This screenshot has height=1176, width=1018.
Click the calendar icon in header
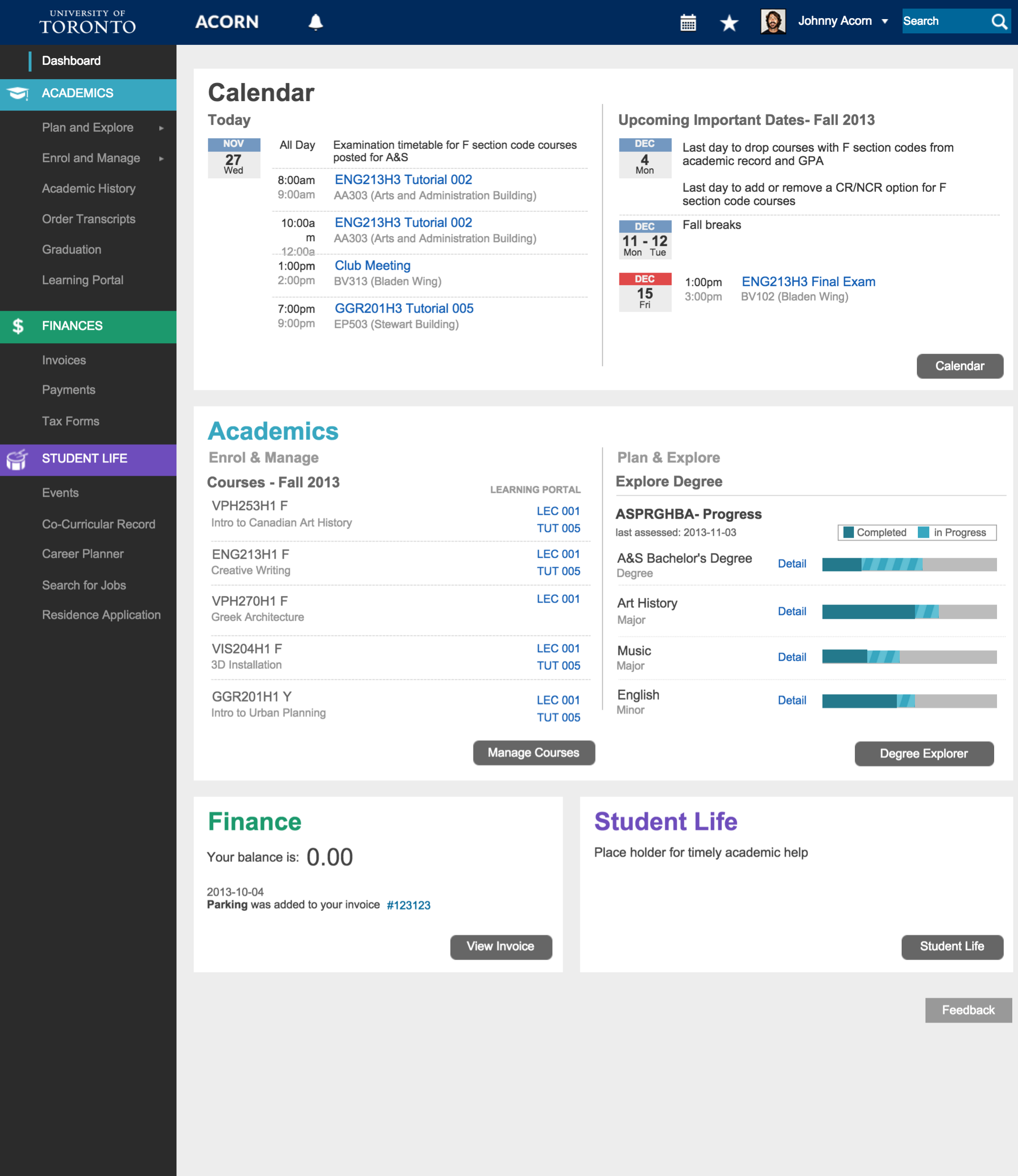coord(688,22)
